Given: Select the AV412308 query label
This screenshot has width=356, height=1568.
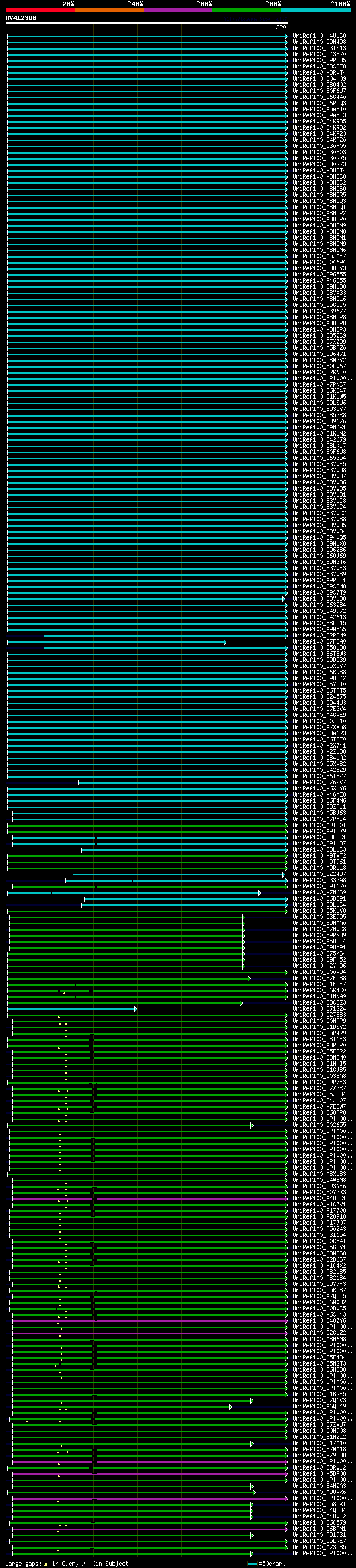Looking at the screenshot, I should [21, 18].
